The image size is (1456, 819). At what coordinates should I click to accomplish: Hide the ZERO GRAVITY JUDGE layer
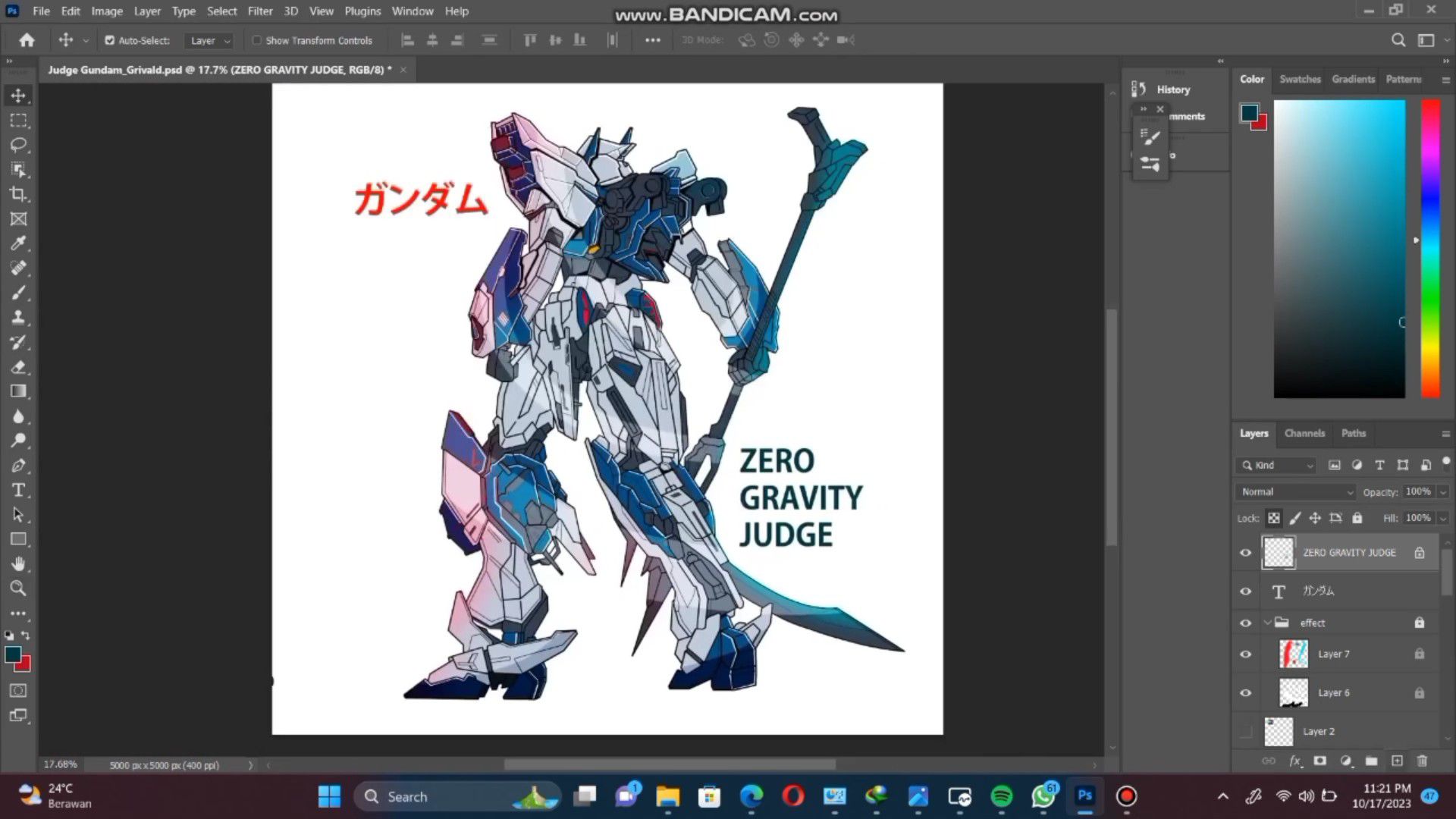click(1245, 553)
